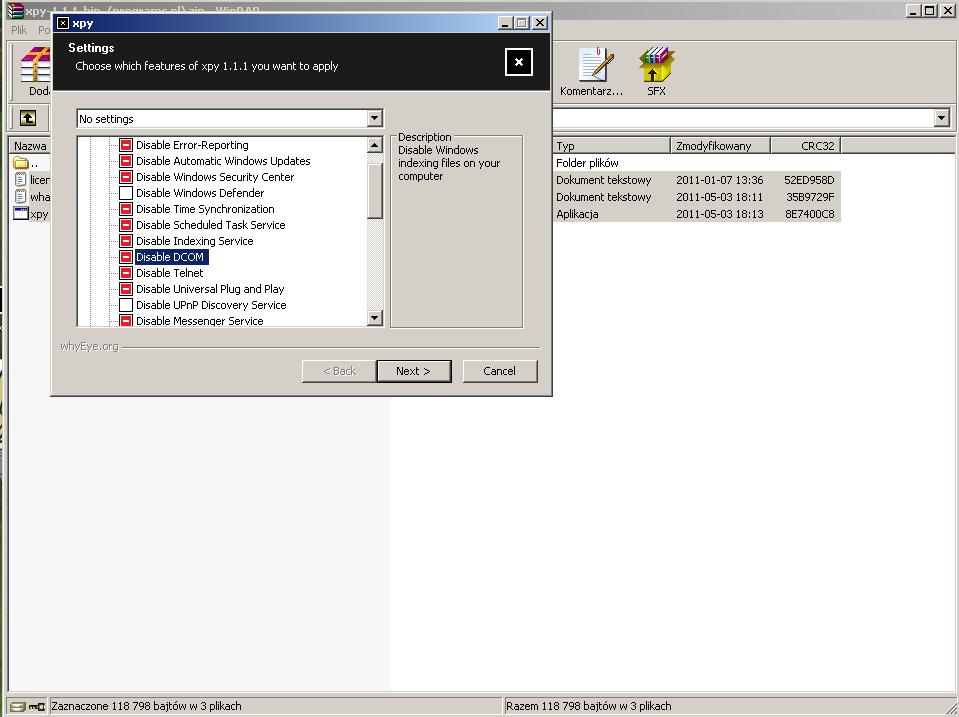959x717 pixels.
Task: Click the Aplikacja type cell in WinRAR
Action: 577,214
